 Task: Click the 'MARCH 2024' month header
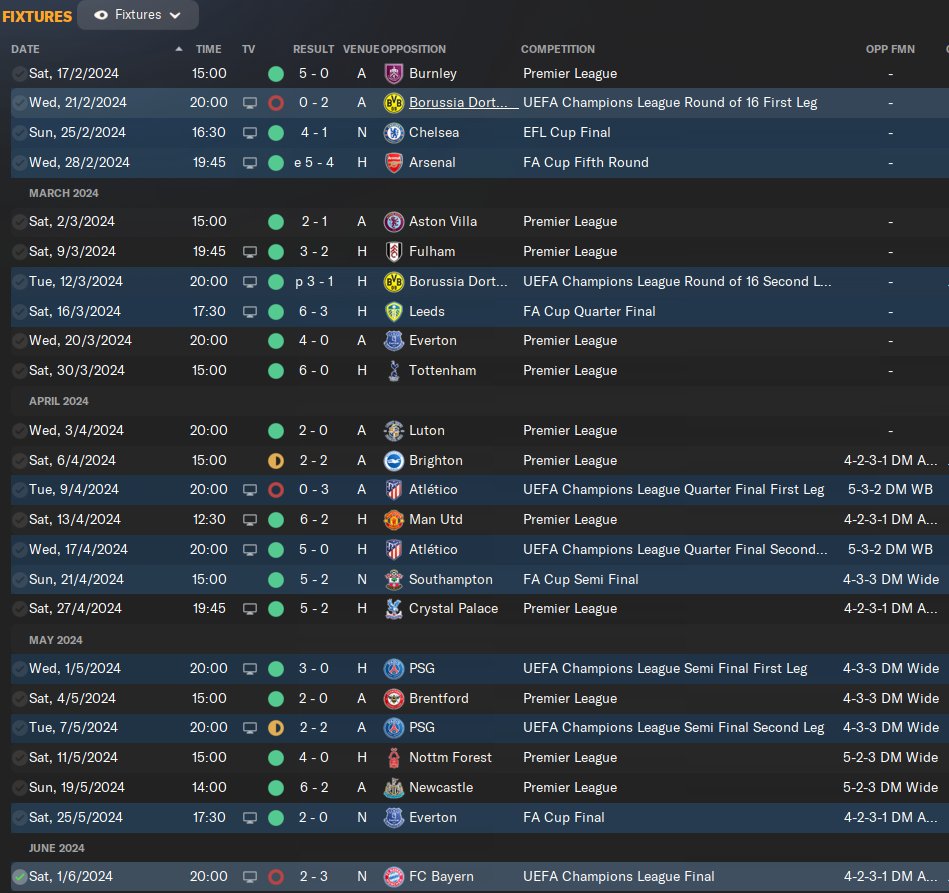click(x=64, y=193)
